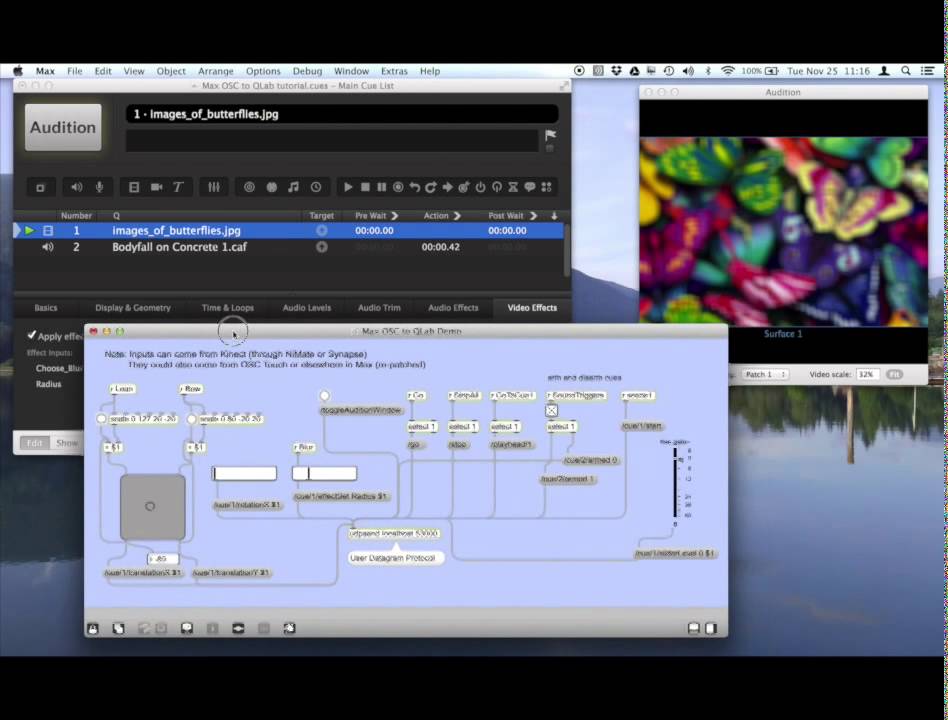Click slider above /cue/1/rotationX message
This screenshot has height=720, width=948.
[244, 473]
